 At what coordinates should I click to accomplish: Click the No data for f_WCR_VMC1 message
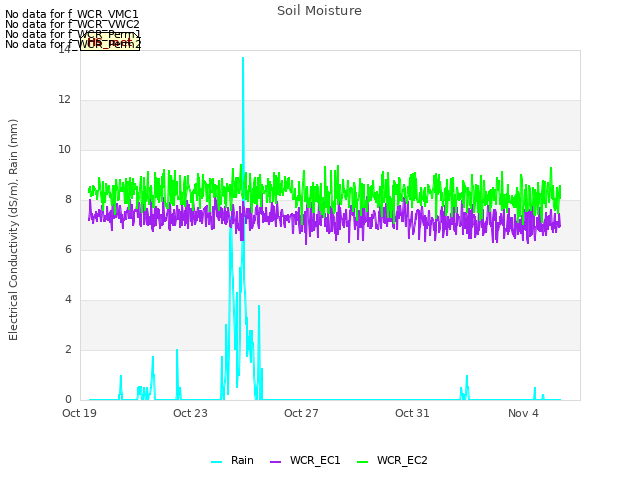click(x=72, y=14)
